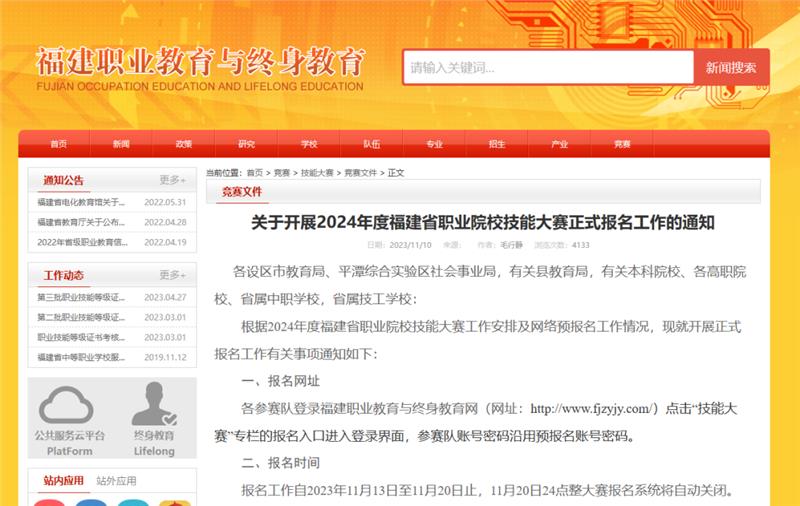
Task: Open the 第三批职业技能等级证 news link
Action: point(81,297)
